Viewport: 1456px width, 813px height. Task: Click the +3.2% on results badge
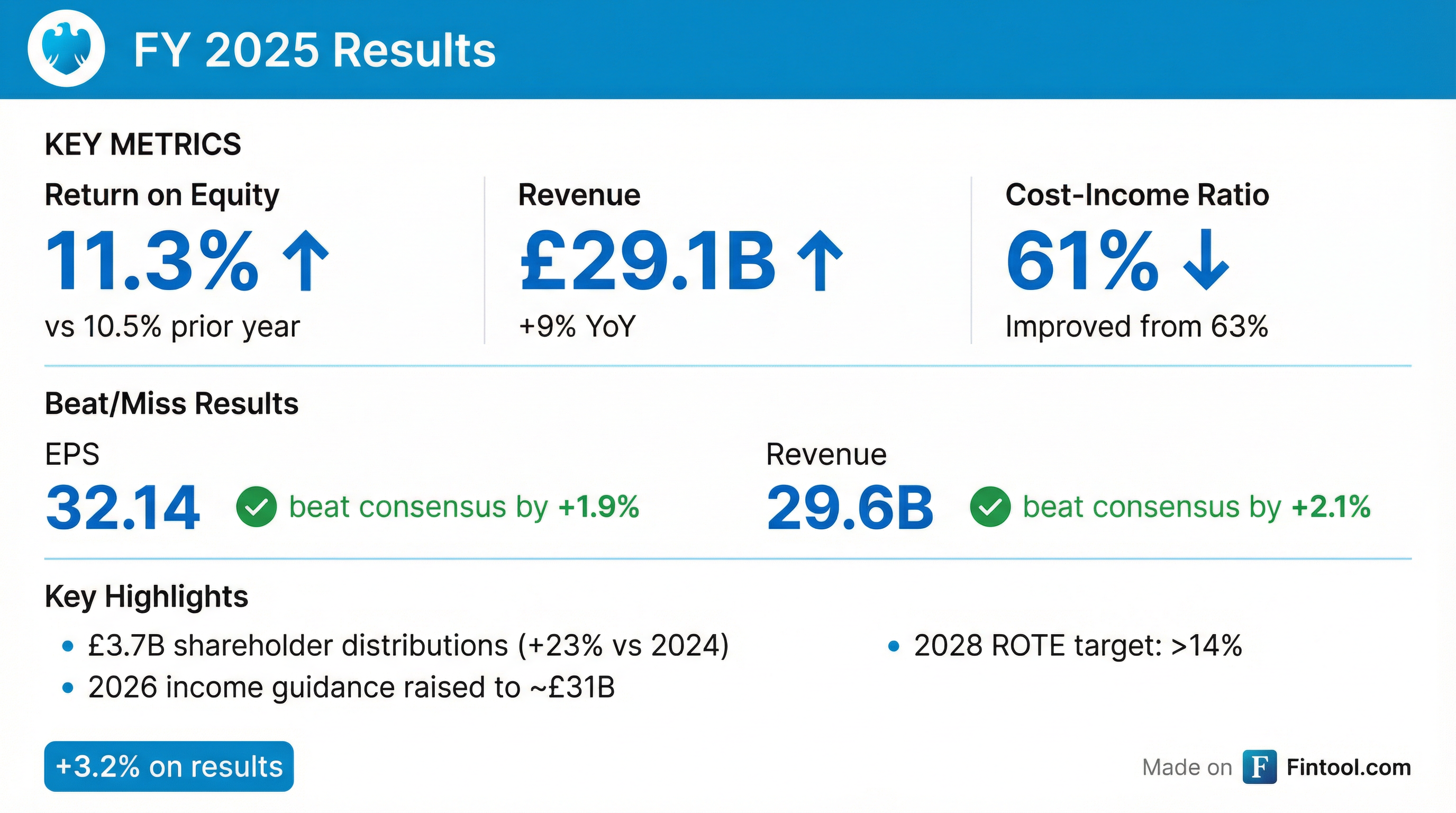coord(169,766)
